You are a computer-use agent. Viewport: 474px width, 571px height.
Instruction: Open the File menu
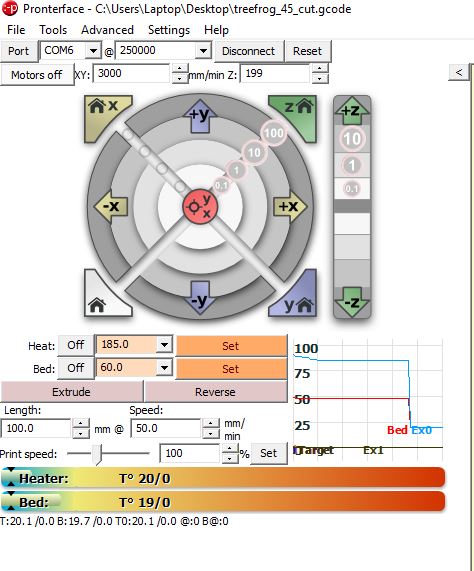tap(16, 30)
